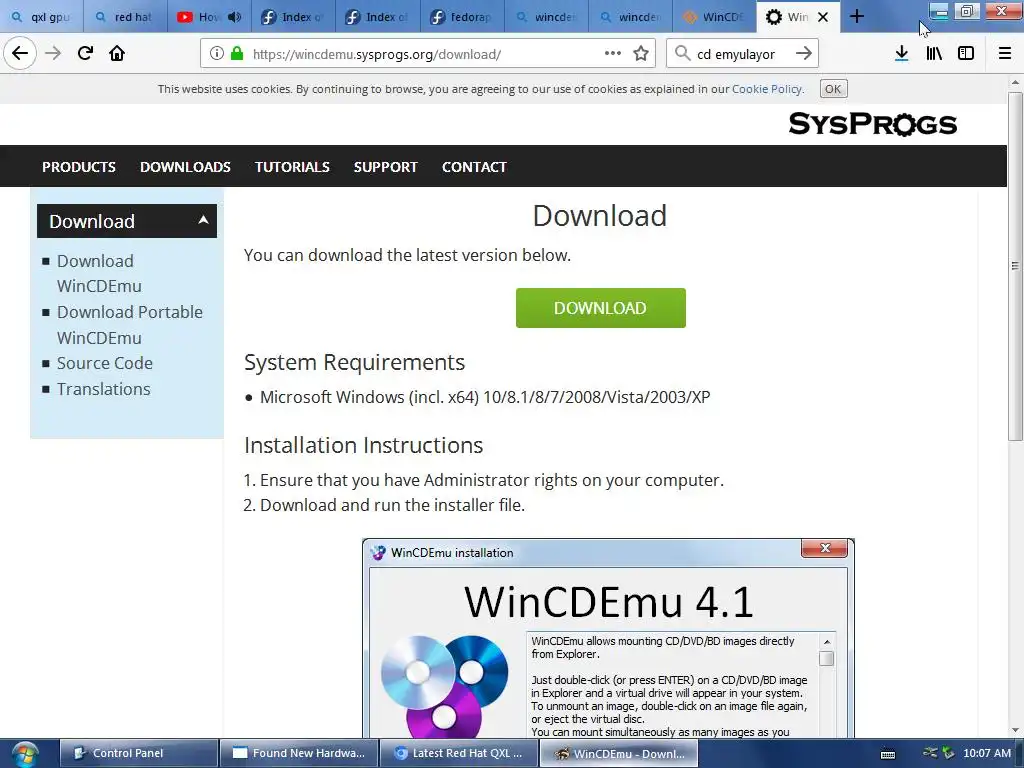Open the Downloads panel arrow
The image size is (1024, 768).
901,54
